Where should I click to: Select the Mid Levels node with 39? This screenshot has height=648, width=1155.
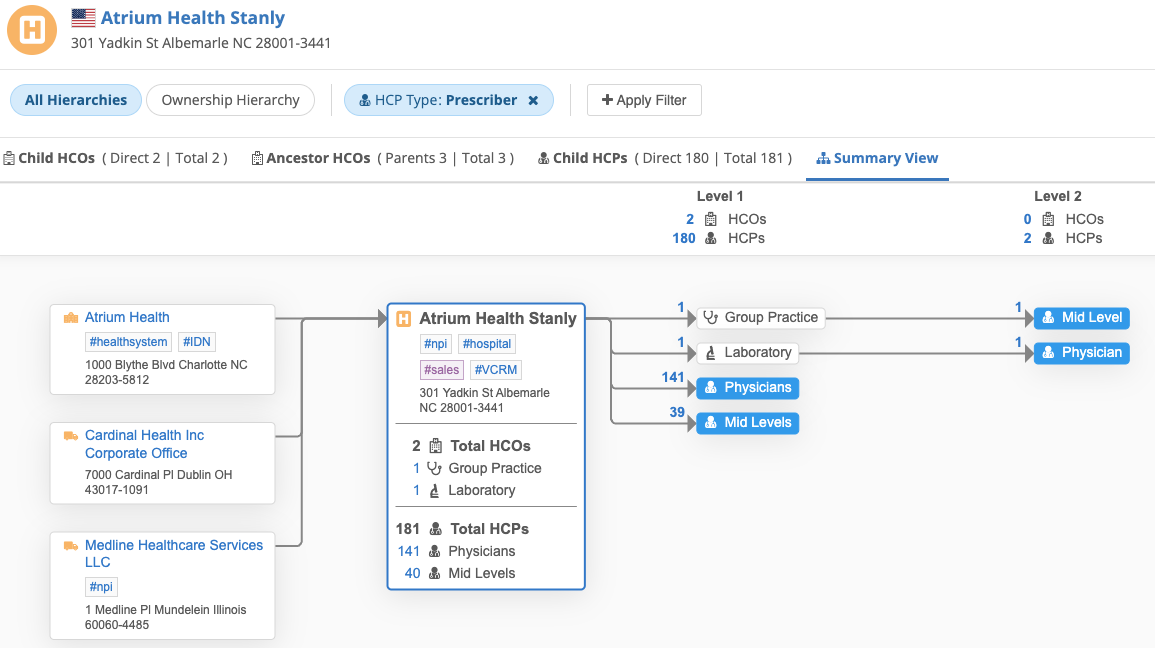click(x=747, y=423)
